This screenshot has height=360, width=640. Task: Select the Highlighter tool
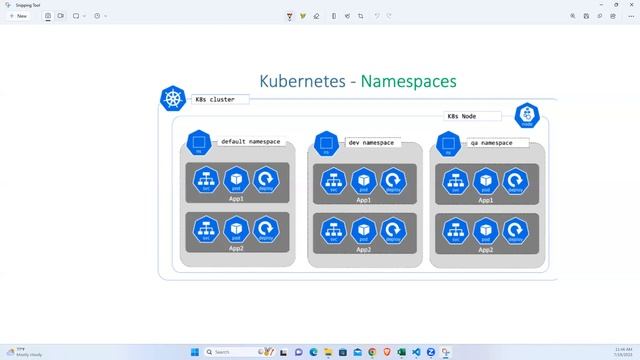tap(303, 16)
